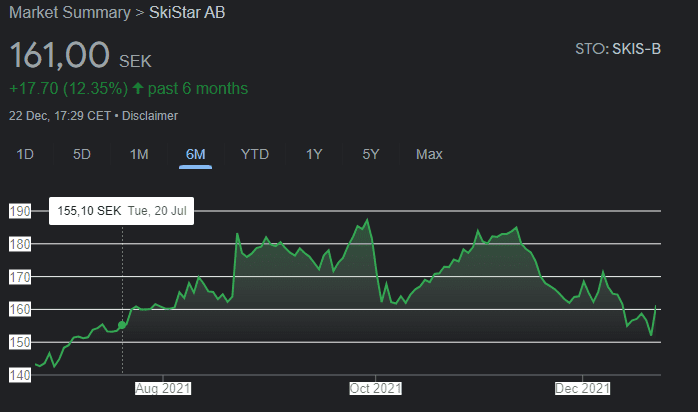Click the Dec 2021 axis label

coord(582,388)
